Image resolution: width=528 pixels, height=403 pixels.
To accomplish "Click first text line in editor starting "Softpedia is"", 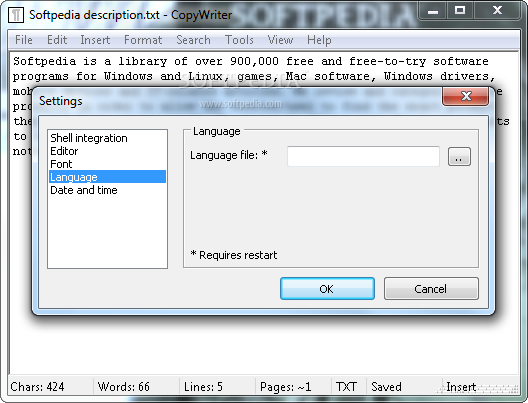I will click(251, 61).
